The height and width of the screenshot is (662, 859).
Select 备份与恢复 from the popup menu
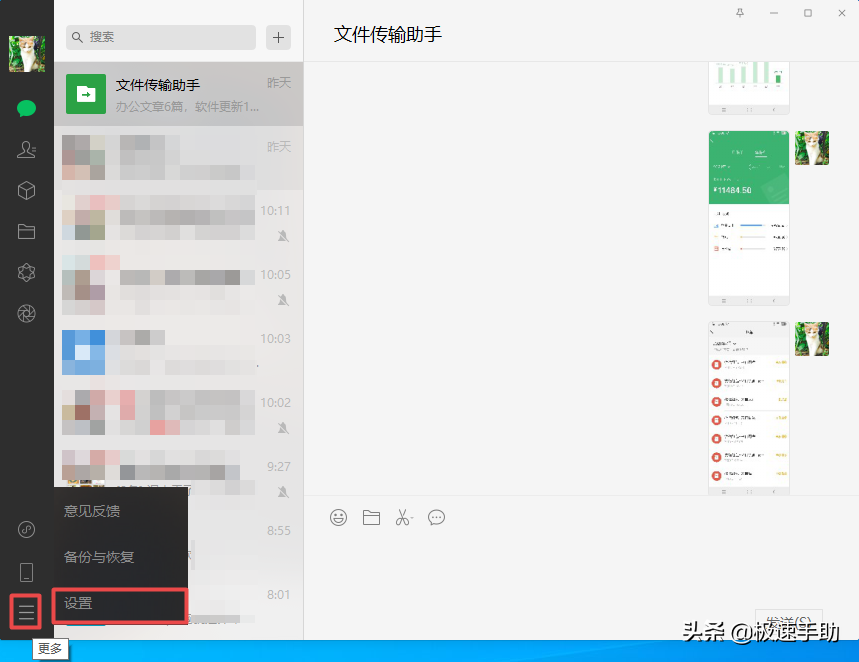[x=100, y=557]
